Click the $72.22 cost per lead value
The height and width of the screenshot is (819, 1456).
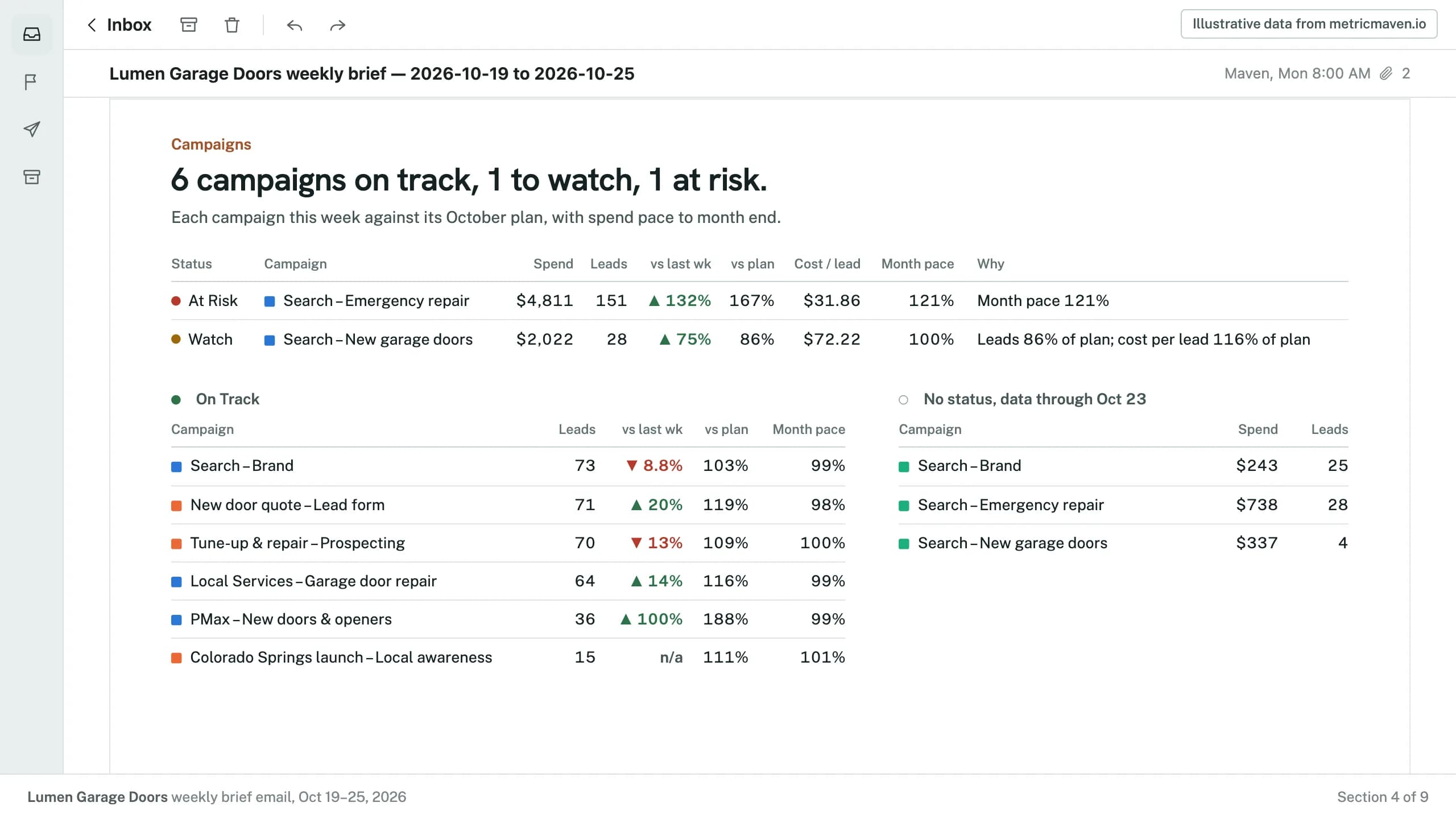[x=832, y=340]
